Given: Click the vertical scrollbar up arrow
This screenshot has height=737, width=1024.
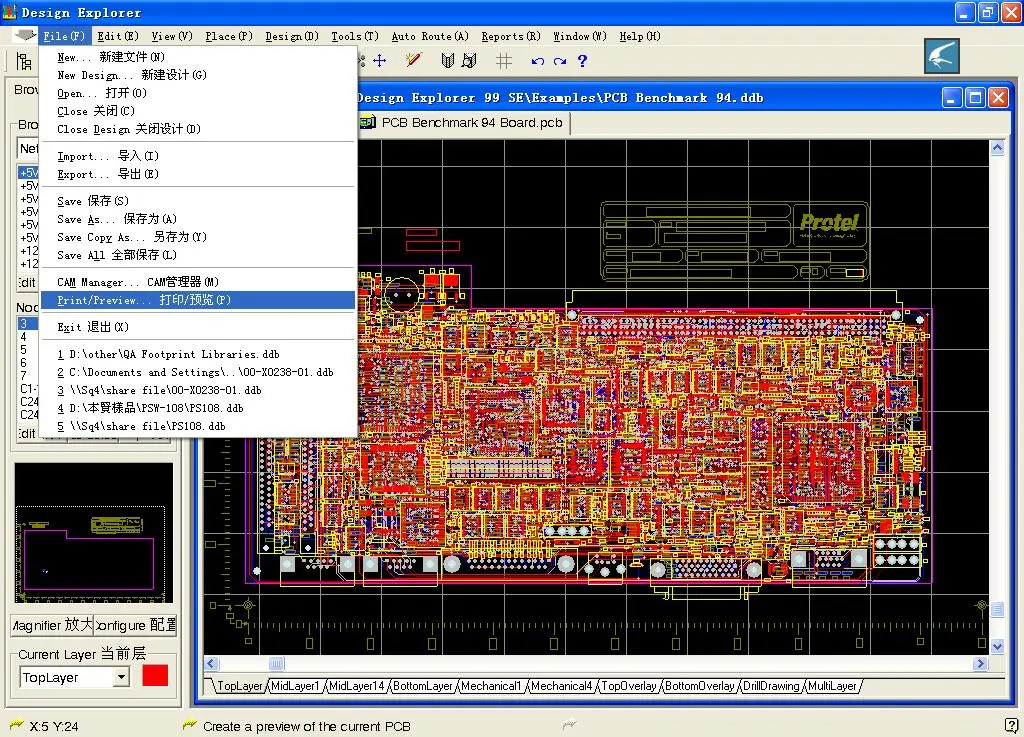Looking at the screenshot, I should pos(997,148).
